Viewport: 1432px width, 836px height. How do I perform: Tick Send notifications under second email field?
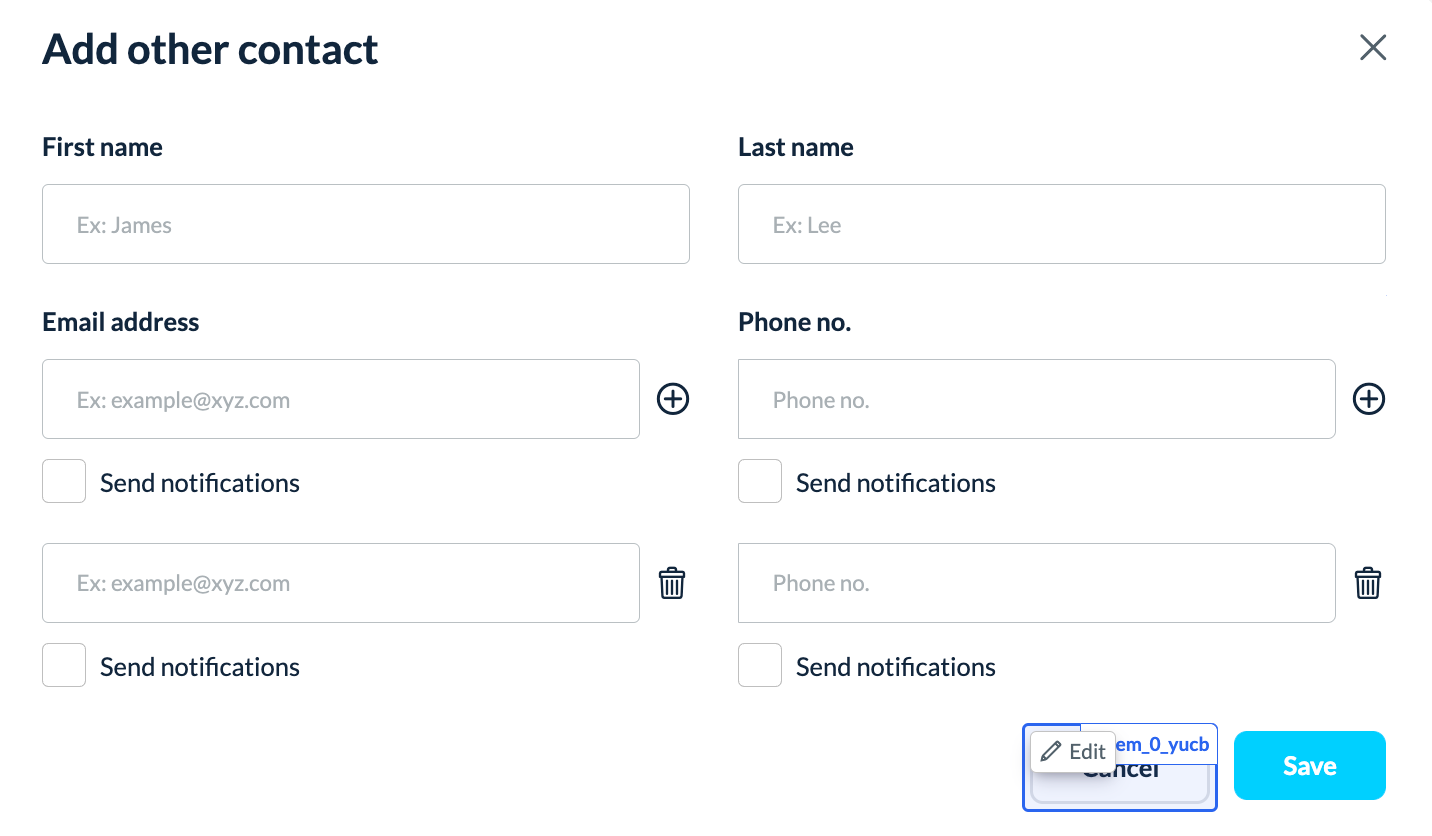(64, 665)
